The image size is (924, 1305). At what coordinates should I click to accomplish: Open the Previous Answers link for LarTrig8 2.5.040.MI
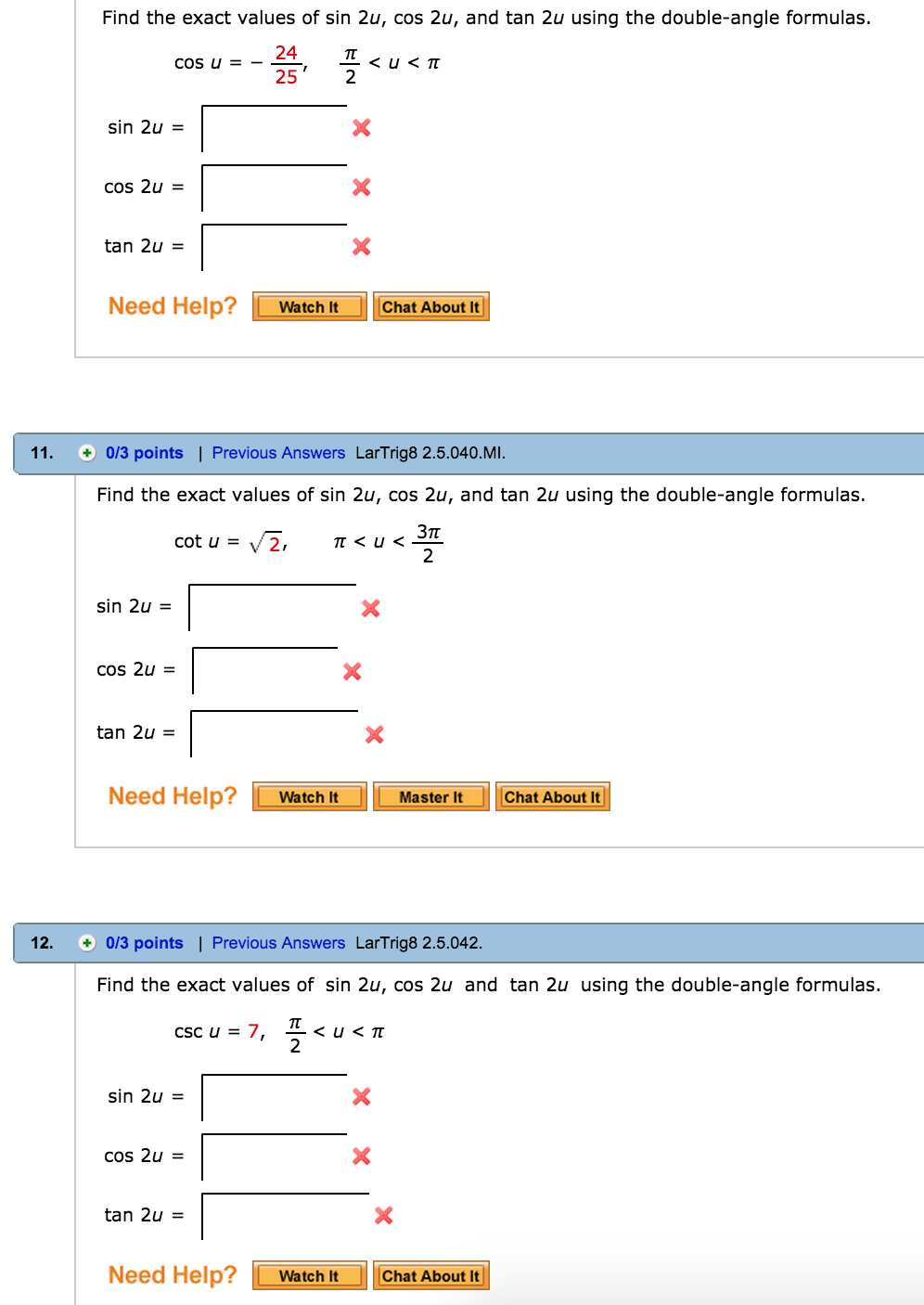coord(278,453)
